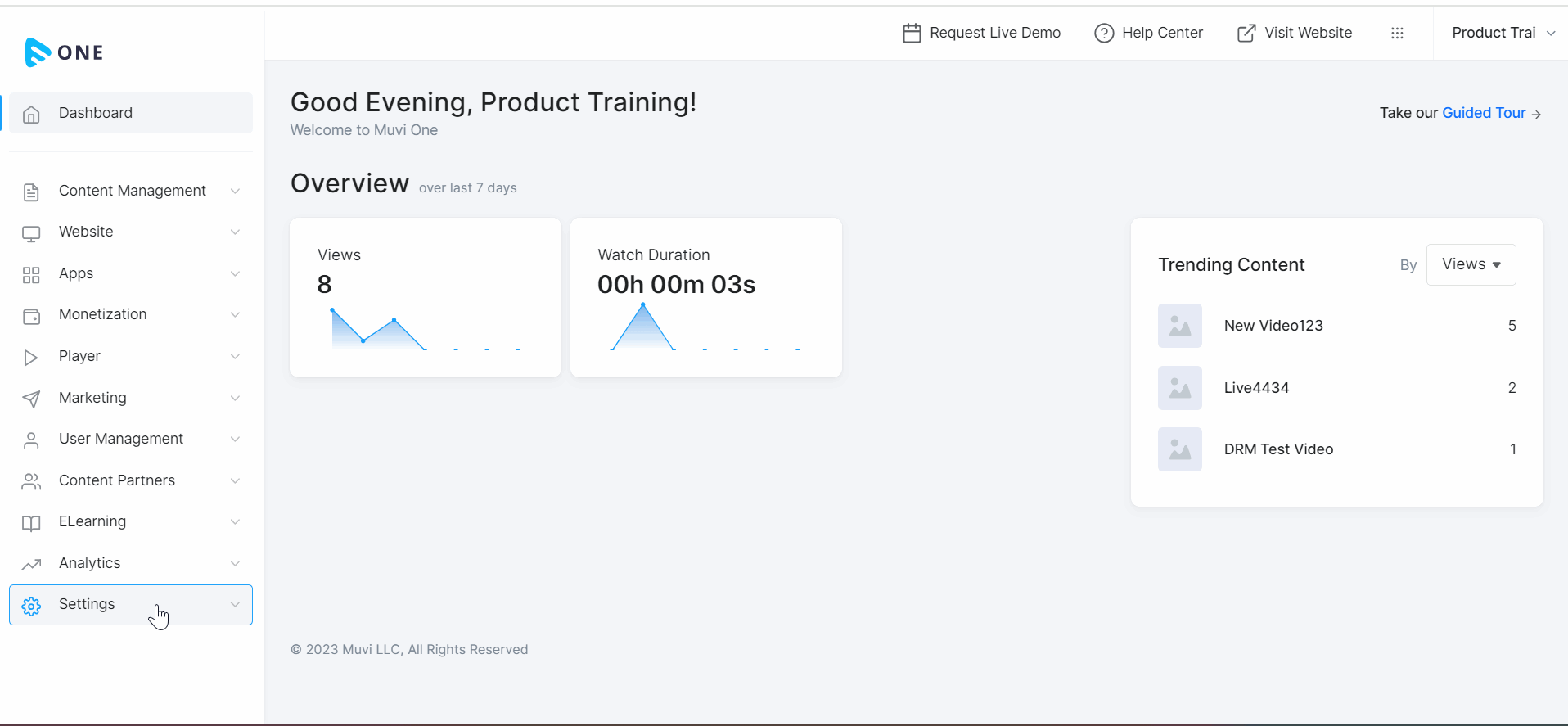Screen dimensions: 1568x726
Task: Expand the Settings chevron
Action: coord(235,604)
